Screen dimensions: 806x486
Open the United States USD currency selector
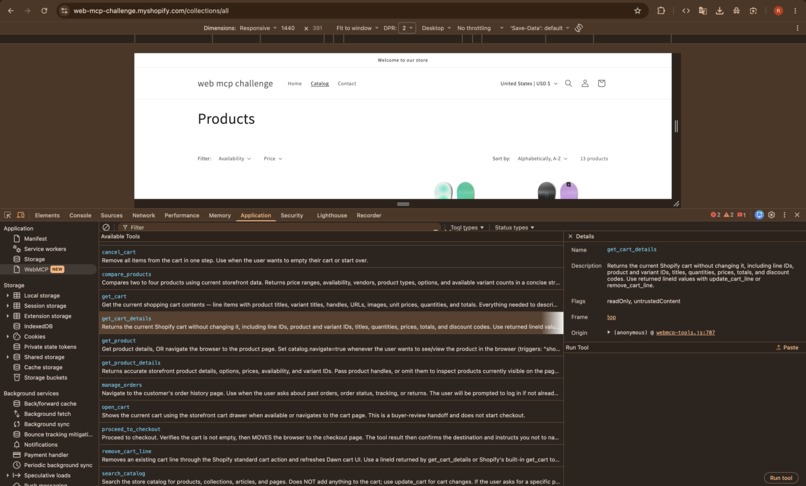tap(528, 83)
